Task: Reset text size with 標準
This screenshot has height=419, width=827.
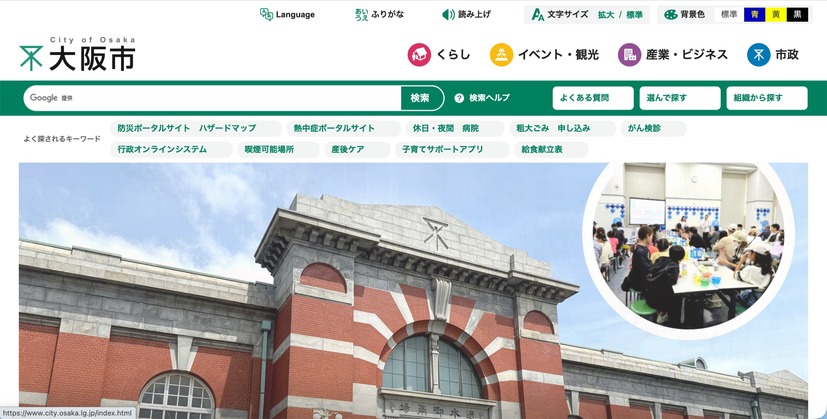Action: coord(634,15)
